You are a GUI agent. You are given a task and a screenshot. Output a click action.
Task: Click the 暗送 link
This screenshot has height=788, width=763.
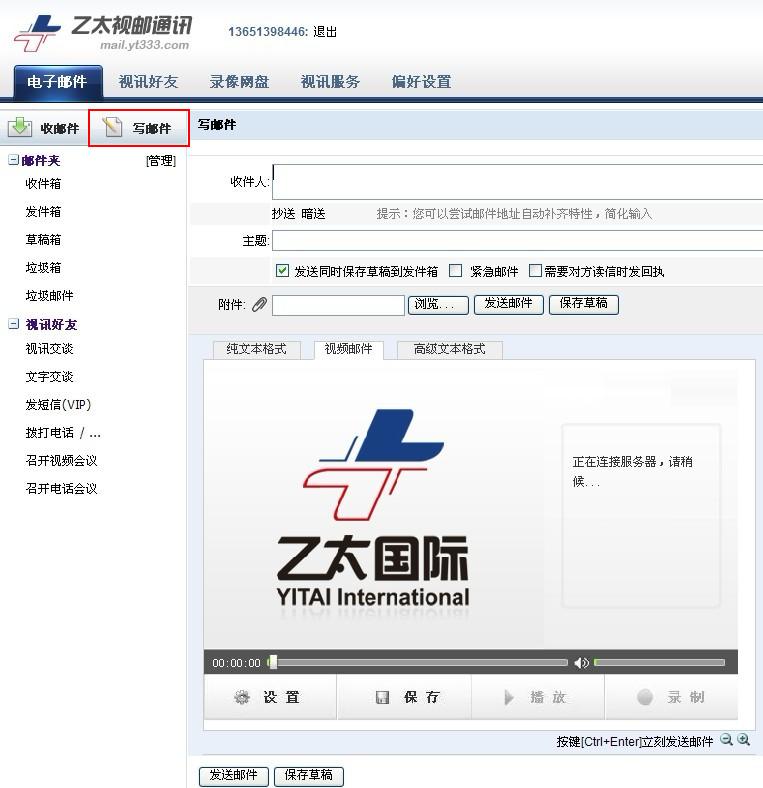313,214
